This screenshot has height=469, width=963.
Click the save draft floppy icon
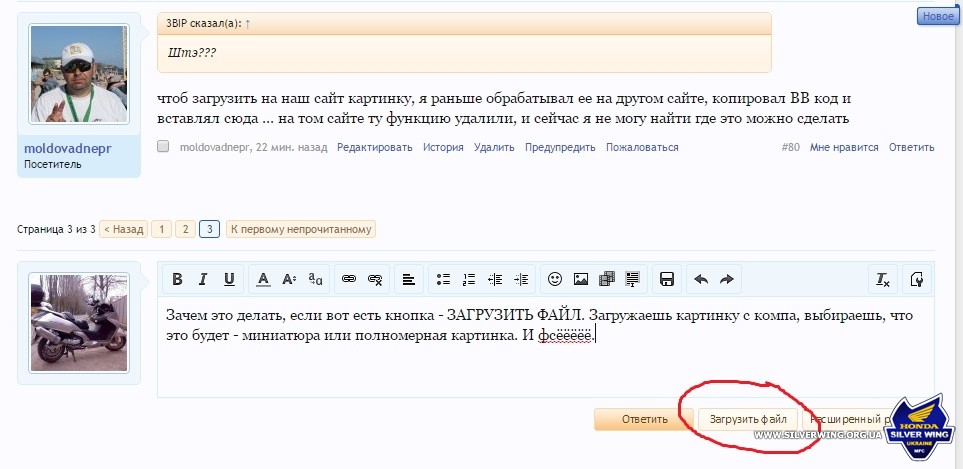[x=667, y=279]
